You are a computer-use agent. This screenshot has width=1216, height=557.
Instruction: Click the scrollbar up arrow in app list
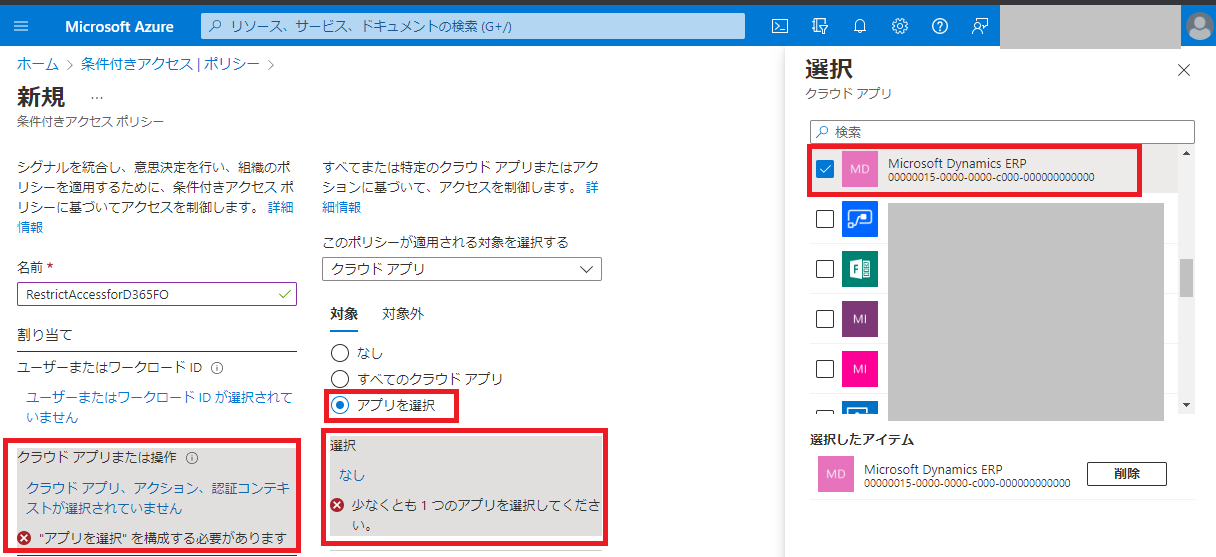pos(1187,153)
